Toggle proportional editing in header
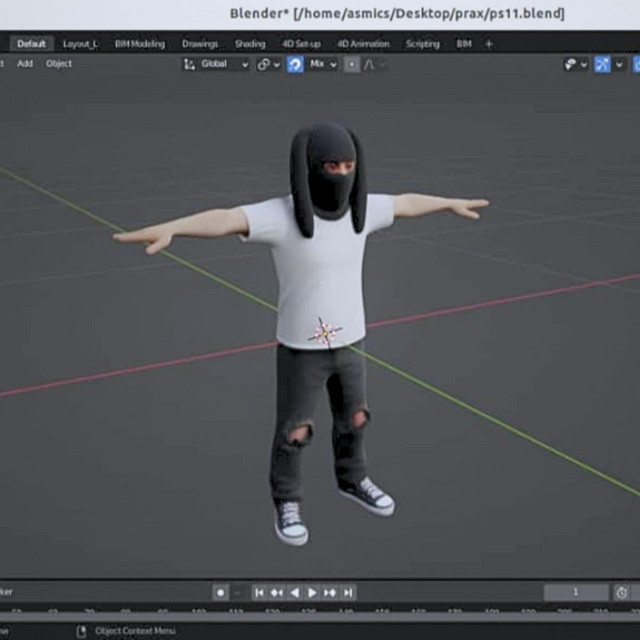Image resolution: width=640 pixels, height=640 pixels. pyautogui.click(x=352, y=64)
